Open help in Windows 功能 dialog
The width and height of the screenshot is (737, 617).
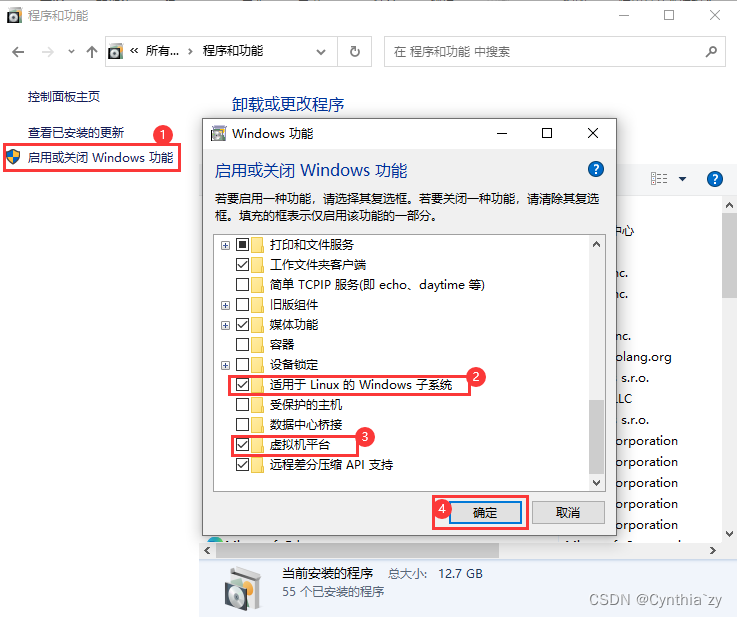(x=596, y=169)
